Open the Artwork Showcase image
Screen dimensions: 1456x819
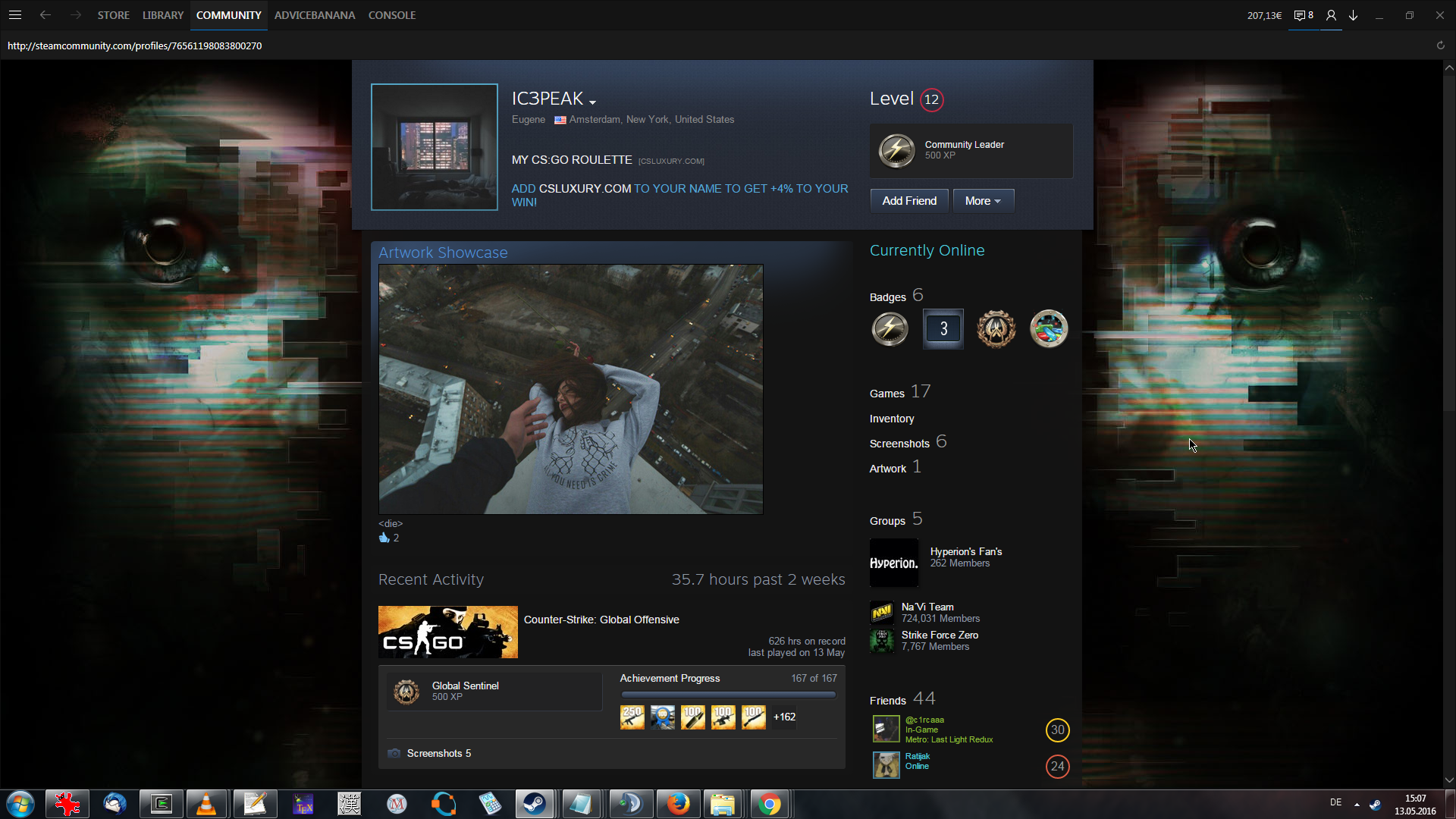pos(570,389)
